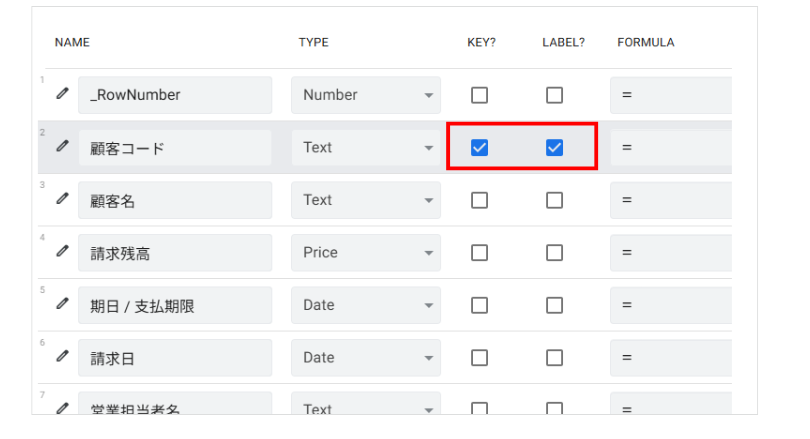Select the 請求日 column name field
This screenshot has height=439, width=810.
click(x=175, y=358)
